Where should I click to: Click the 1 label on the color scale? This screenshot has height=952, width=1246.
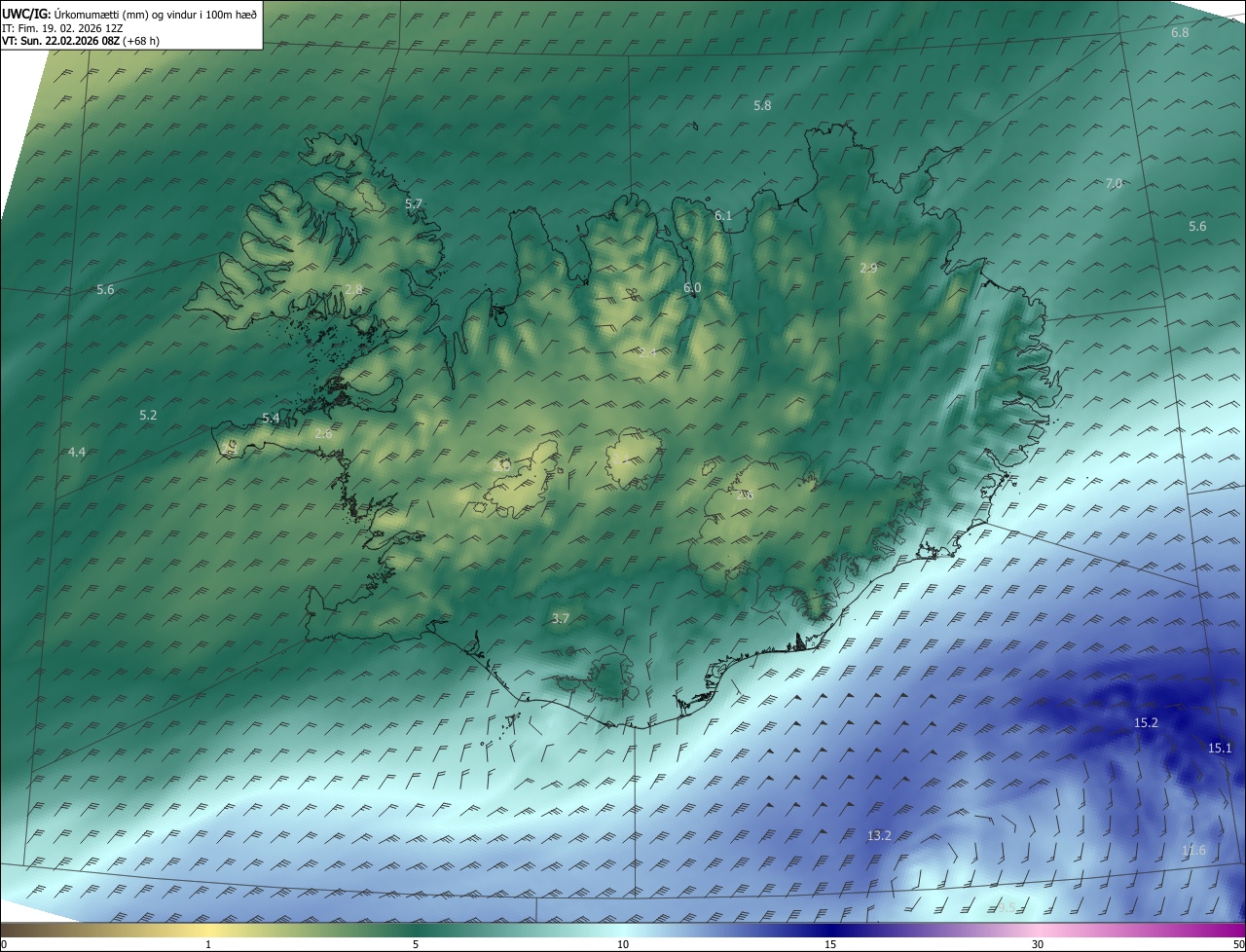coord(208,944)
